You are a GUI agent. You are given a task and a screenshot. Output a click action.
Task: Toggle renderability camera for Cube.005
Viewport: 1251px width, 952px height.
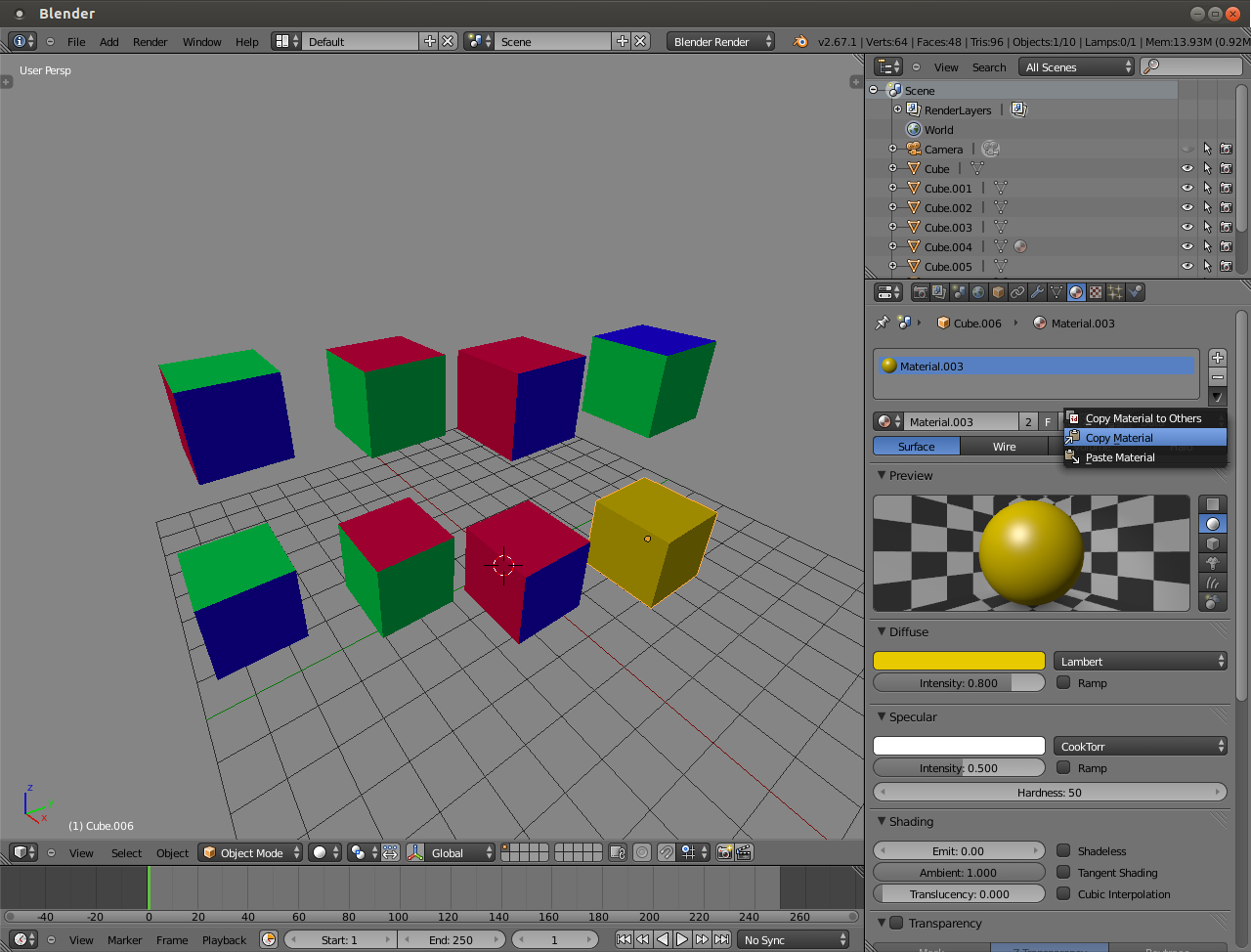1227,266
